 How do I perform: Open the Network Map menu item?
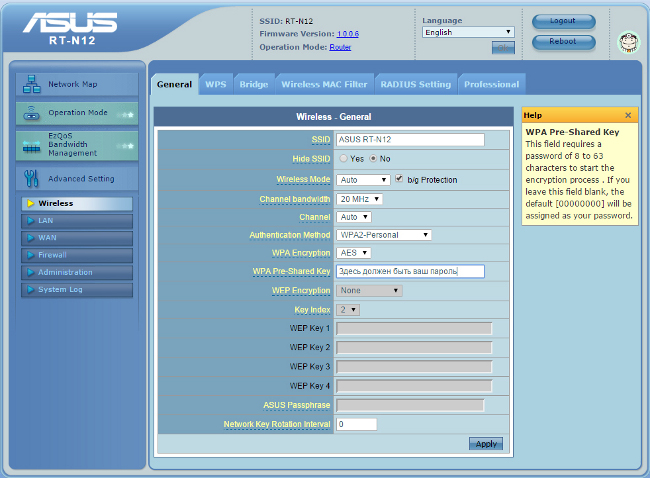click(77, 84)
